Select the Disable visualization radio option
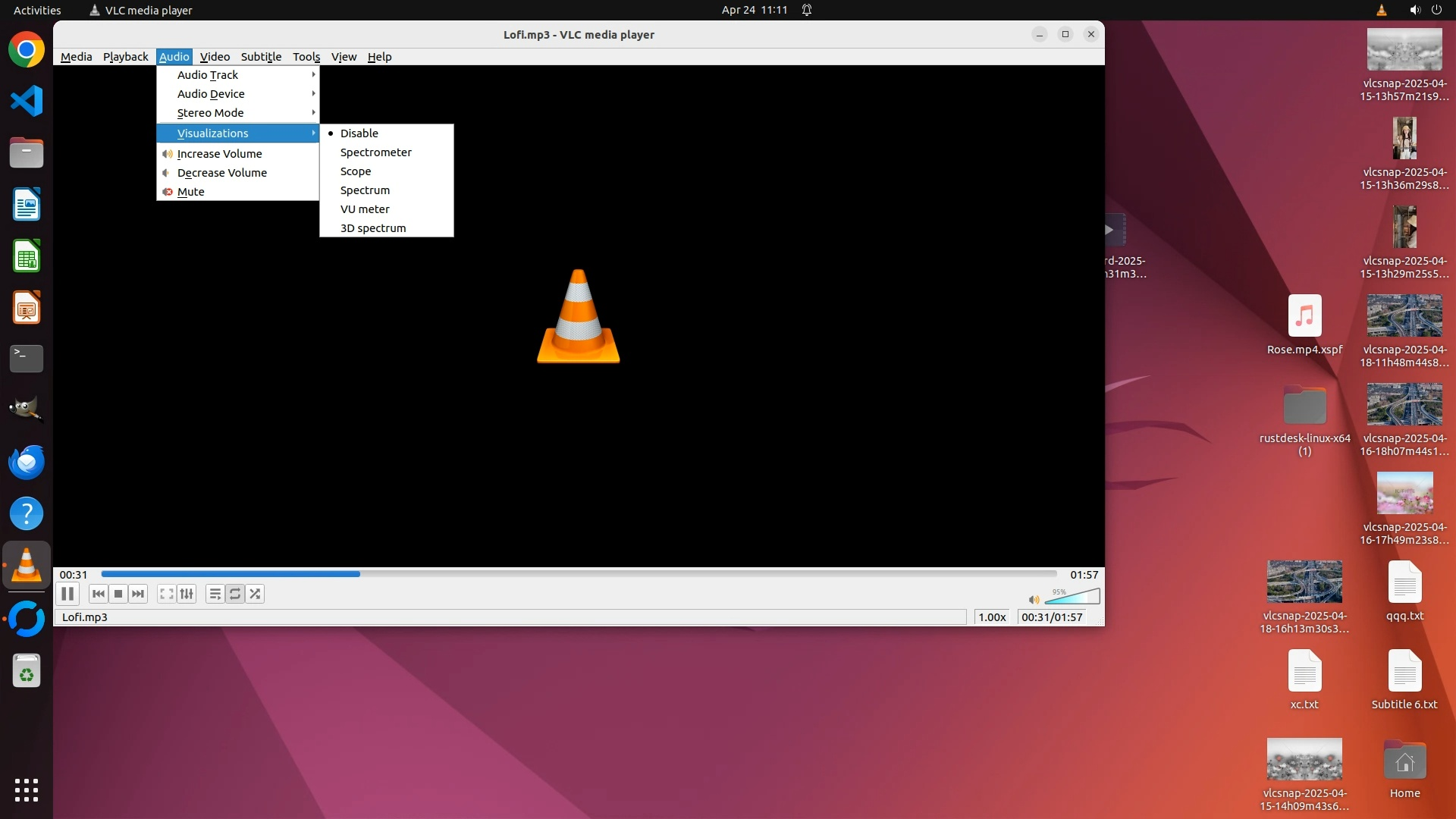Image resolution: width=1456 pixels, height=819 pixels. point(359,133)
